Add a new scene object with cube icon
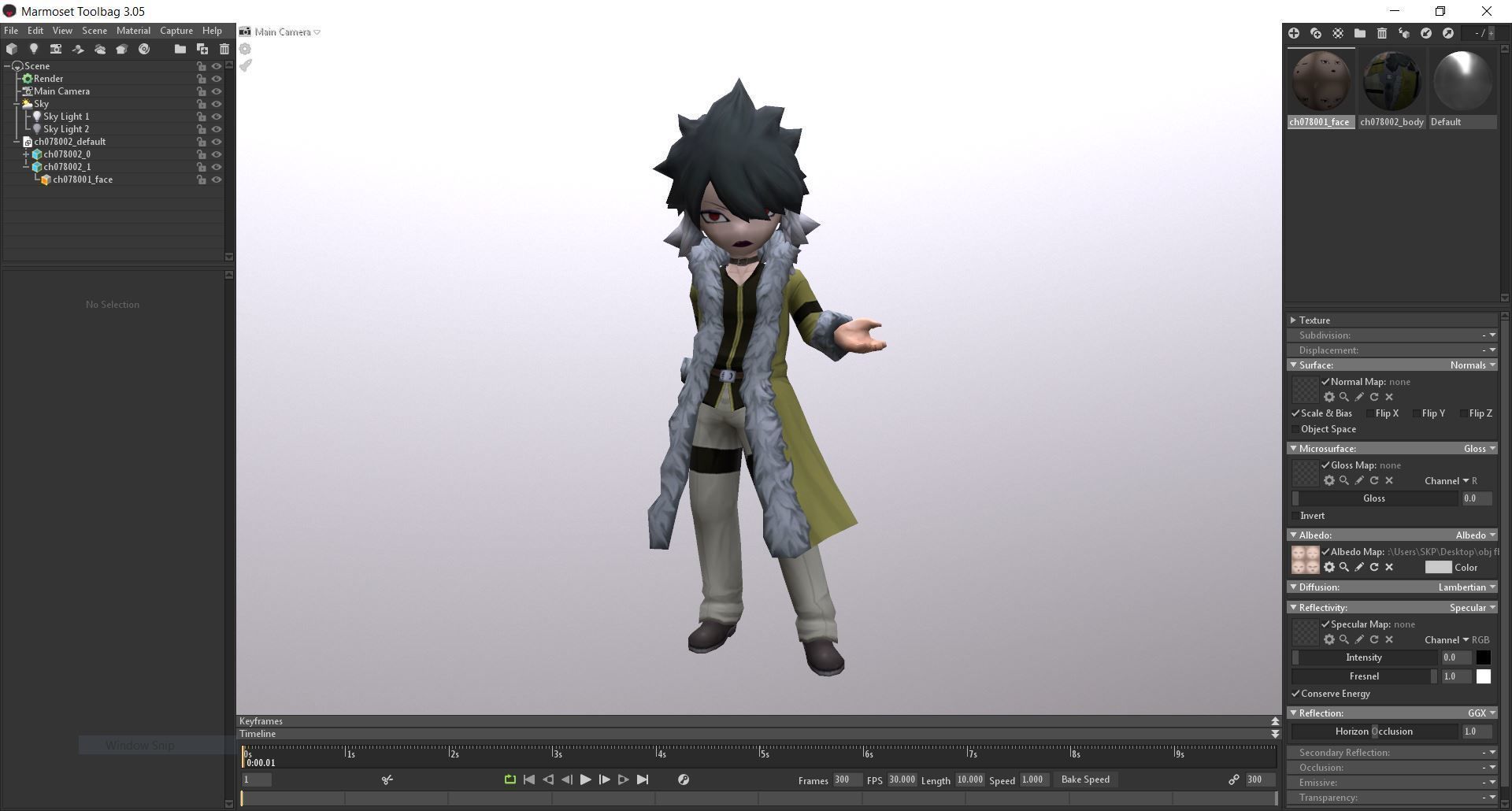This screenshot has width=1512, height=811. [12, 49]
